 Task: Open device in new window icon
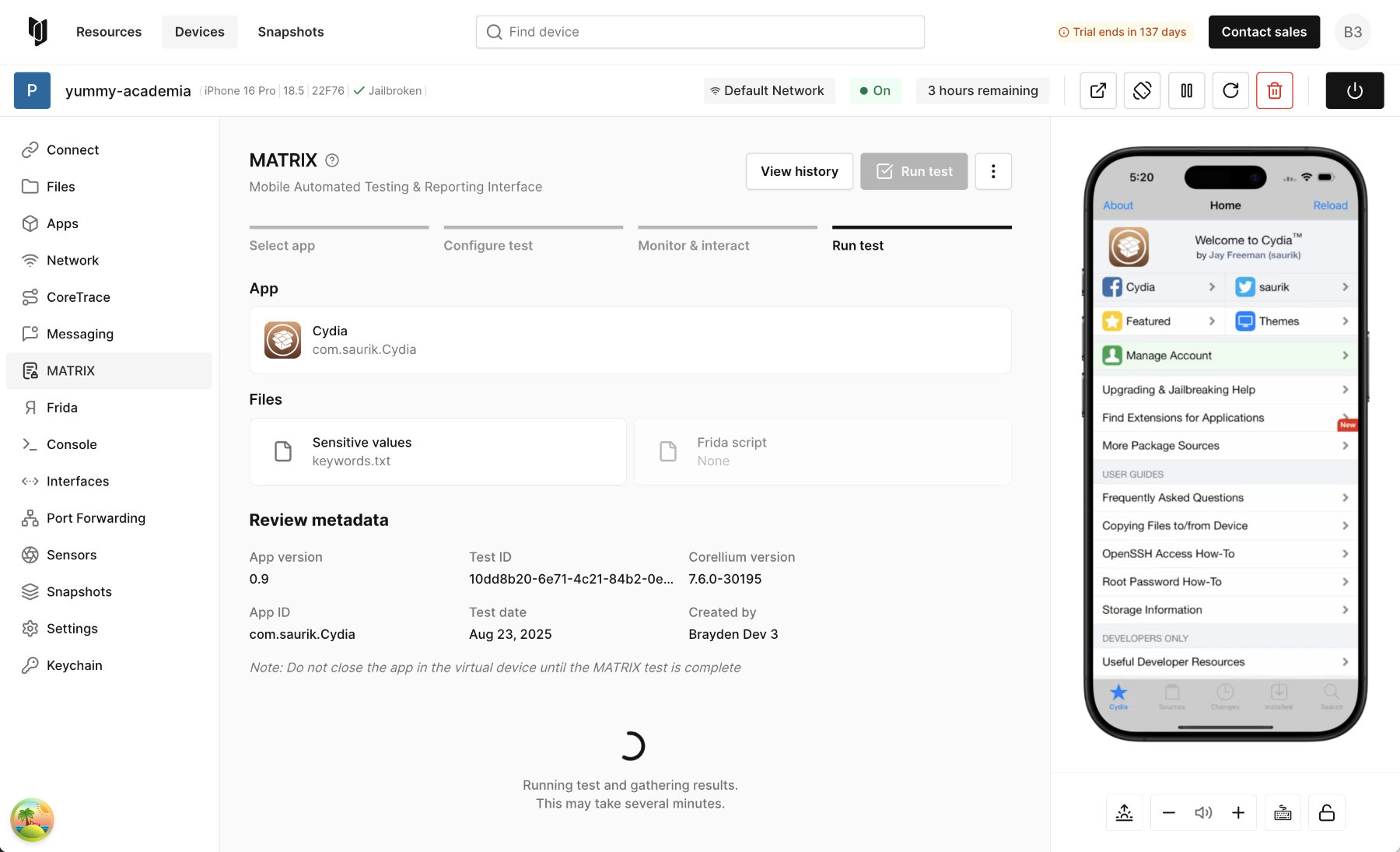(1097, 91)
